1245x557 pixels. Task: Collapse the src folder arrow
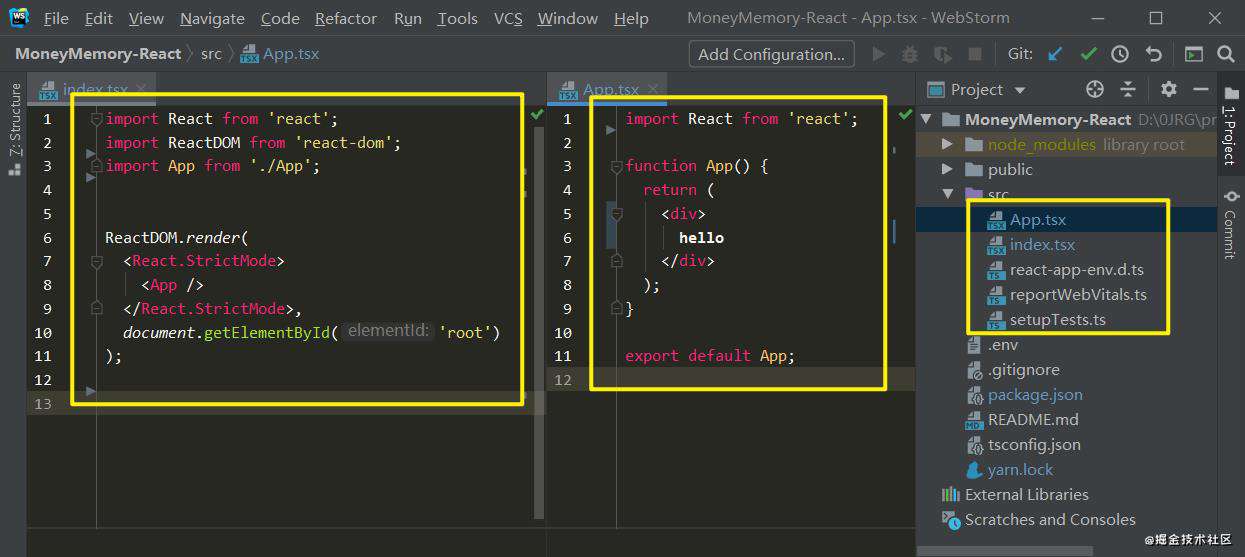click(x=947, y=194)
